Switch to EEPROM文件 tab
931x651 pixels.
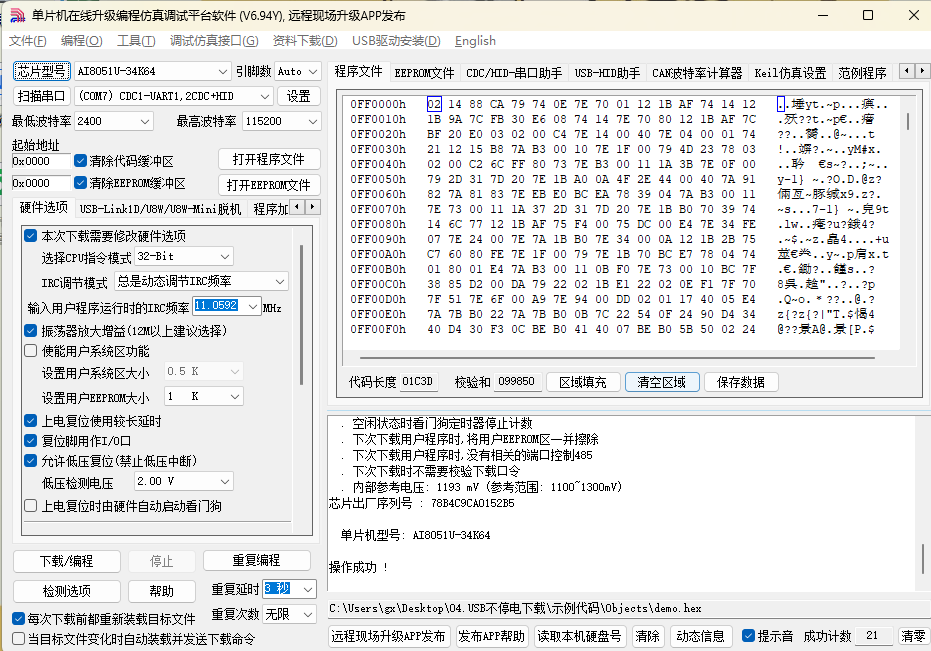pyautogui.click(x=424, y=73)
